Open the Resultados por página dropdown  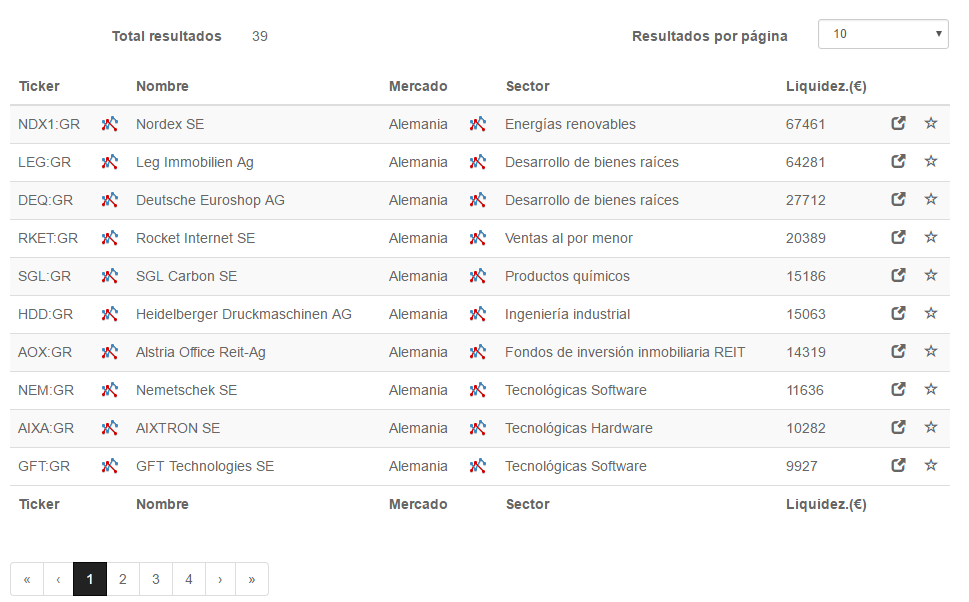883,34
